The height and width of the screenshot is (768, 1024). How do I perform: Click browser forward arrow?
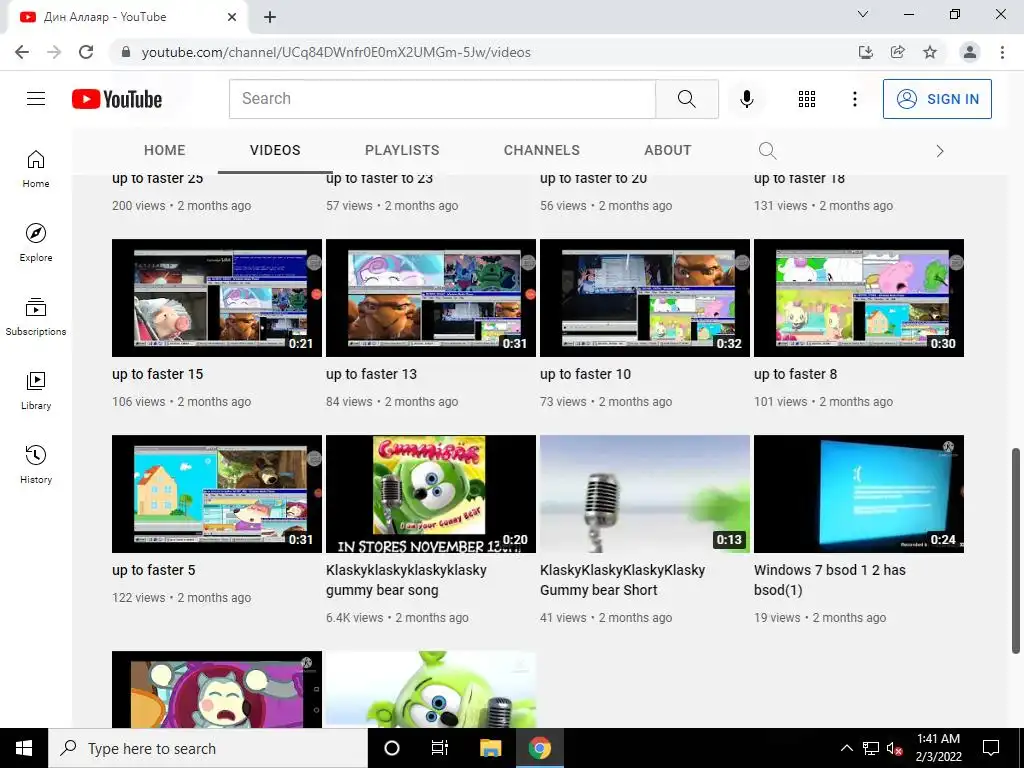coord(54,52)
